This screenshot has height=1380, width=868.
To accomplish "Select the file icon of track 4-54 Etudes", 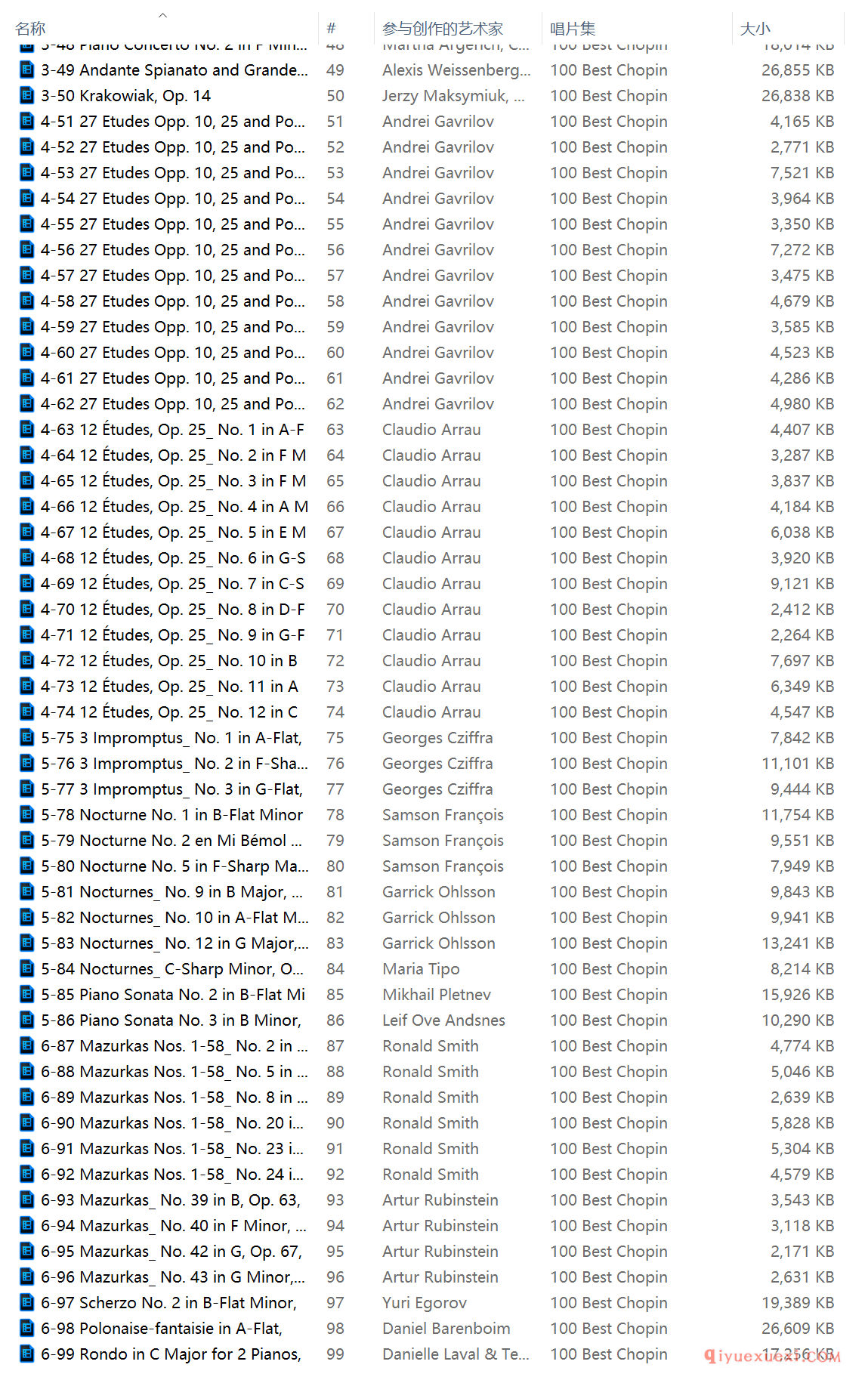I will click(27, 199).
